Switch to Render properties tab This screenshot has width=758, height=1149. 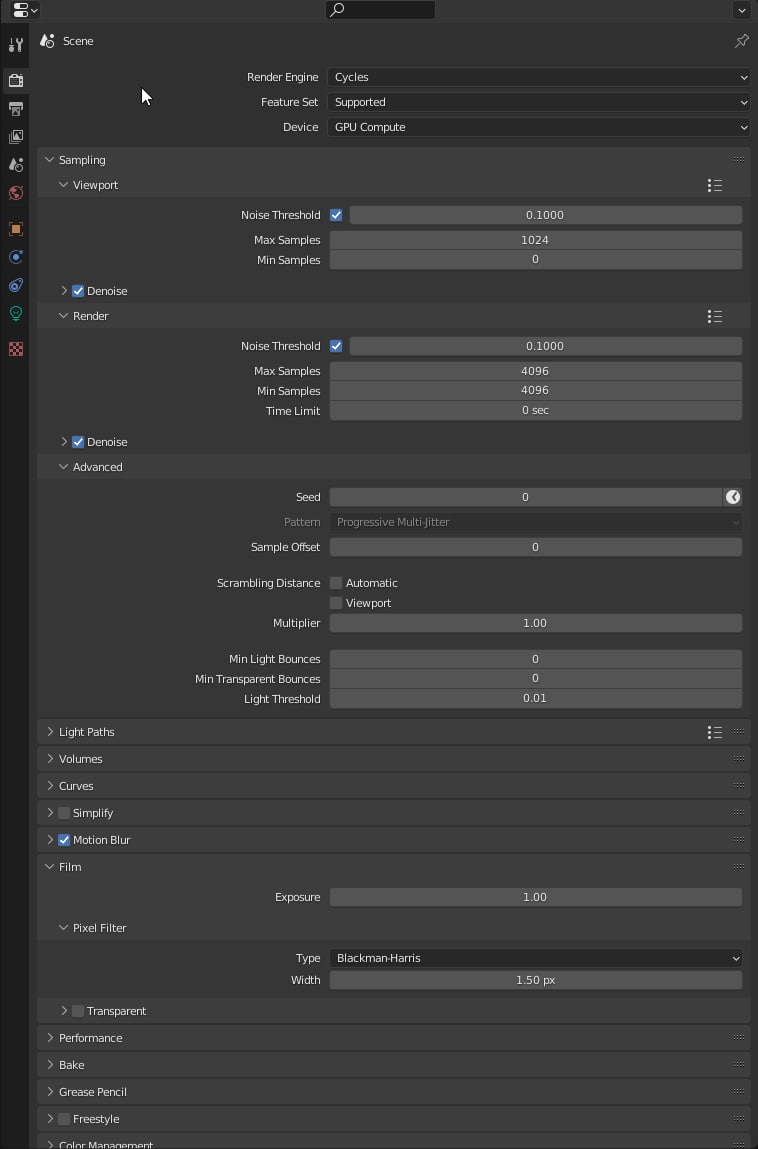[15, 80]
